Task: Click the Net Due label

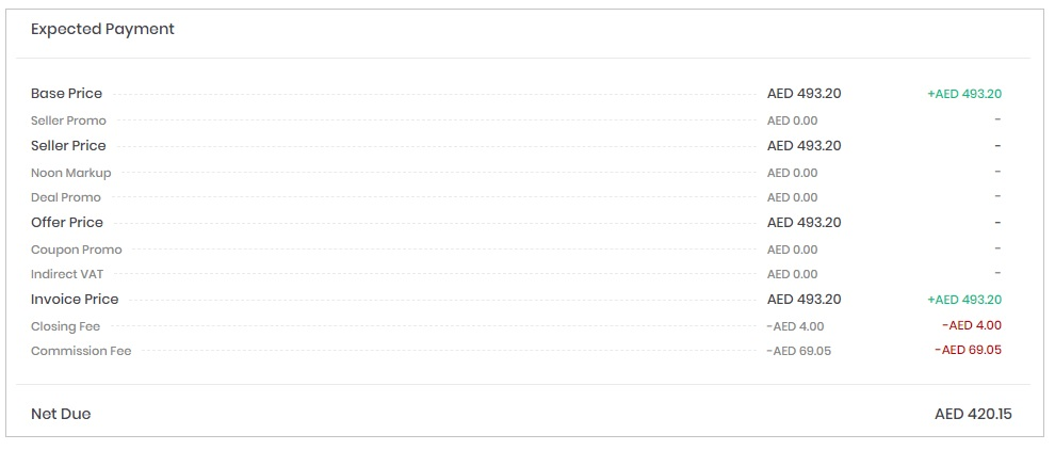Action: point(60,414)
